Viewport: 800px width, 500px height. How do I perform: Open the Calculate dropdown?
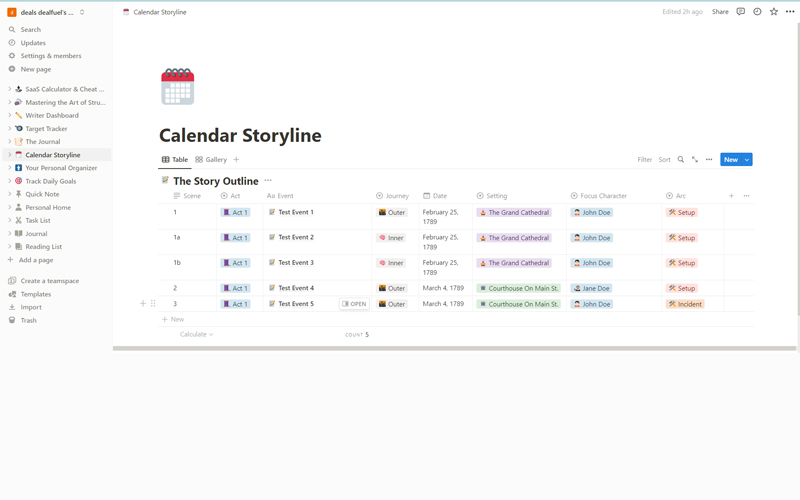(x=196, y=335)
